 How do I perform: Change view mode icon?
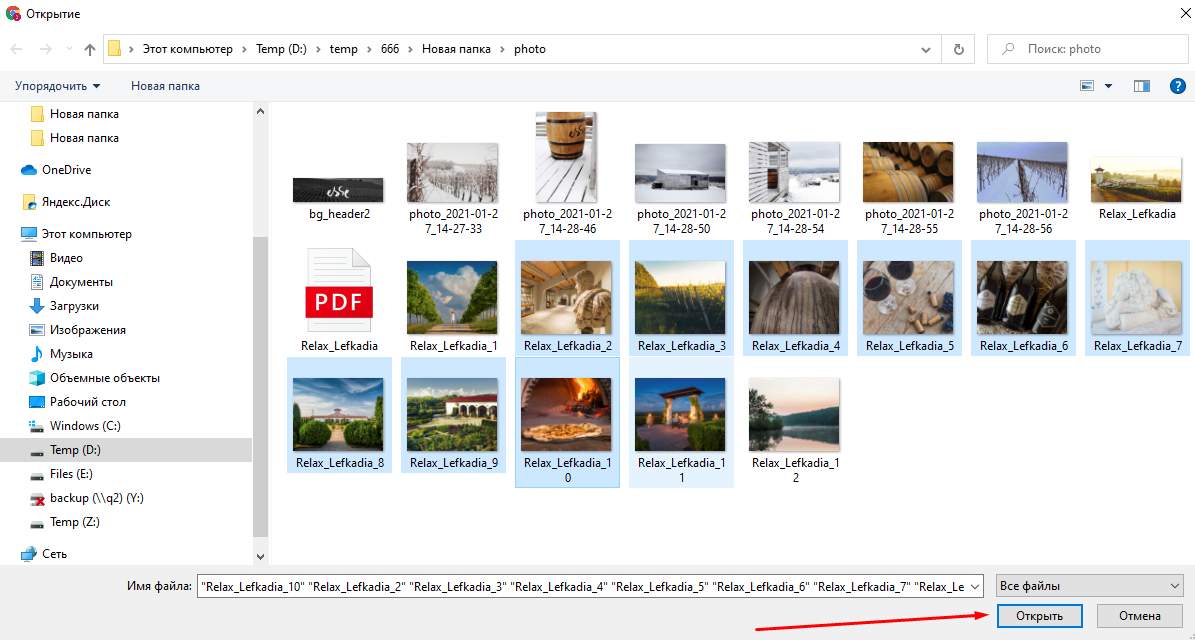[1087, 86]
